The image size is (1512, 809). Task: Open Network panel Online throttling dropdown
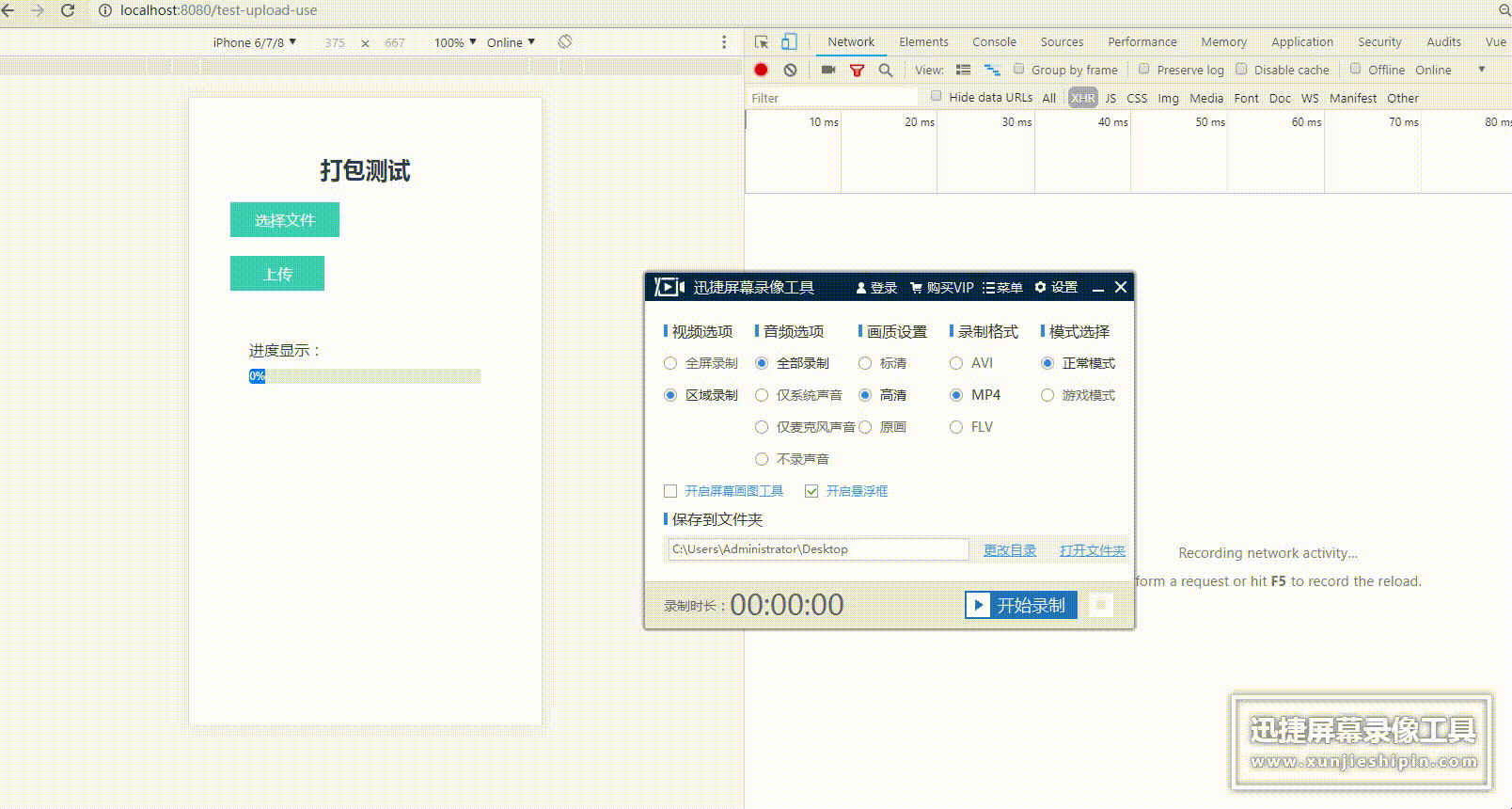[x=1450, y=70]
